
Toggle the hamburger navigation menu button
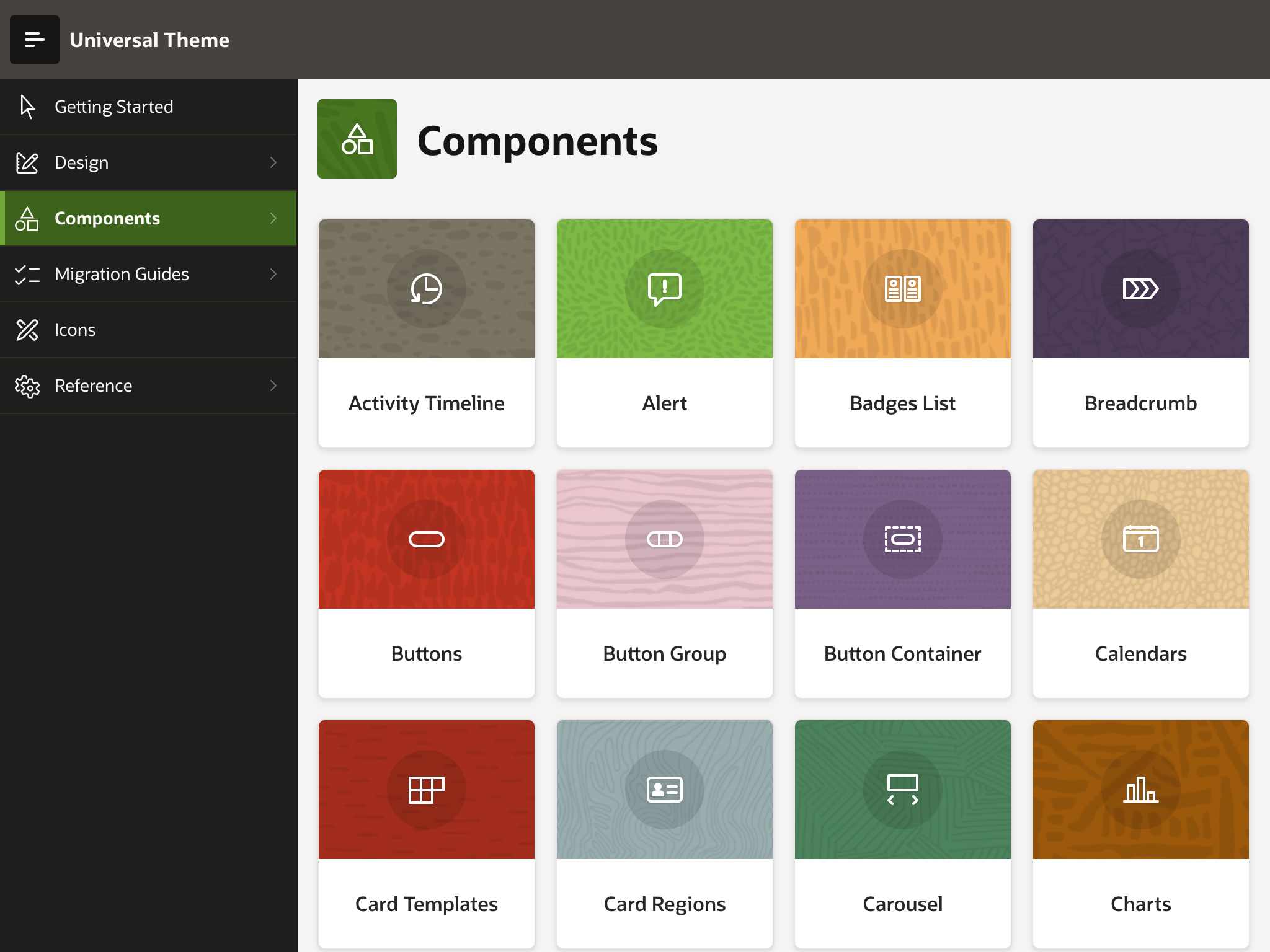coord(35,40)
